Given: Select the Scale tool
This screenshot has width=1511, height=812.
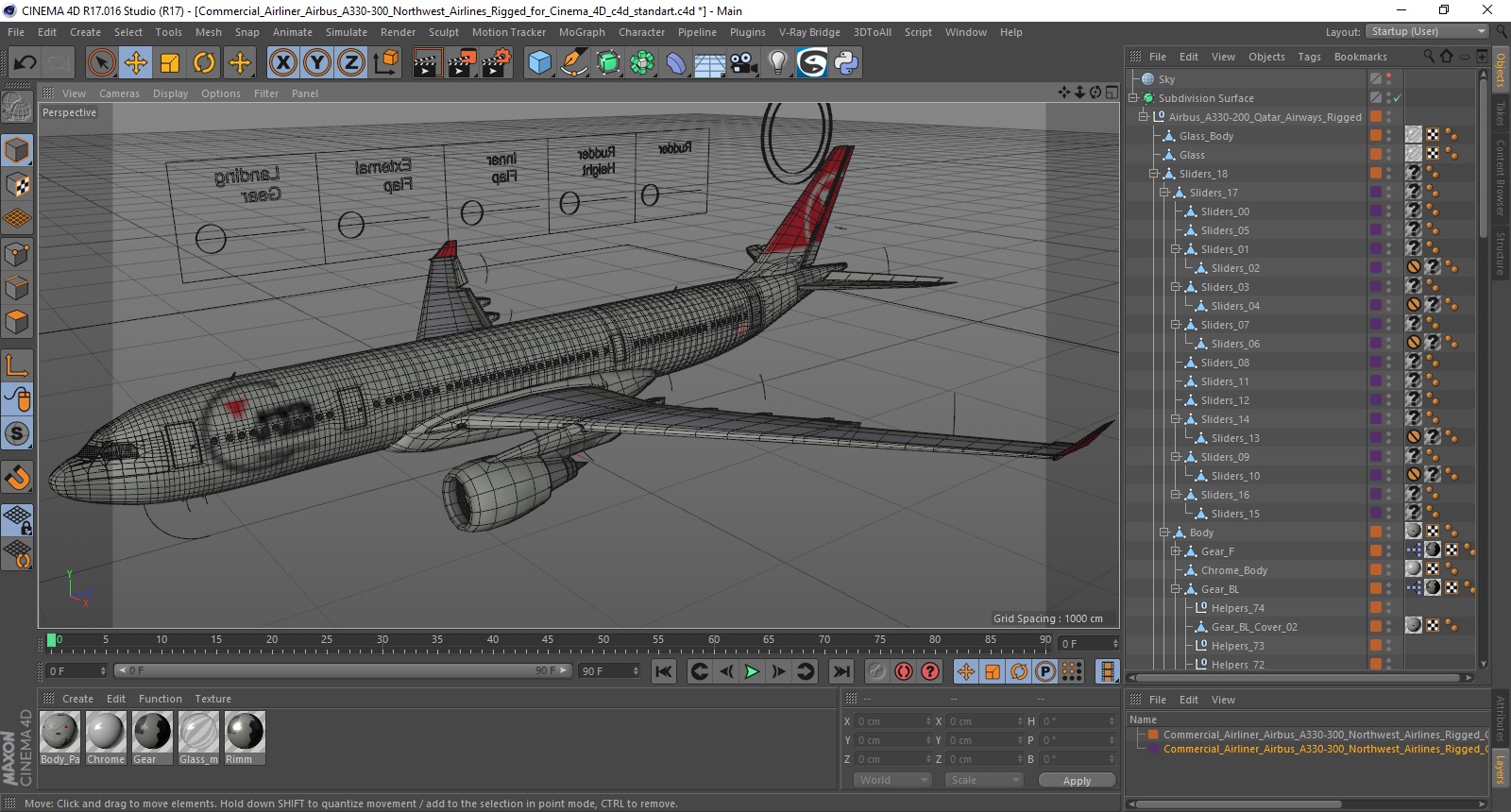Looking at the screenshot, I should pos(170,63).
